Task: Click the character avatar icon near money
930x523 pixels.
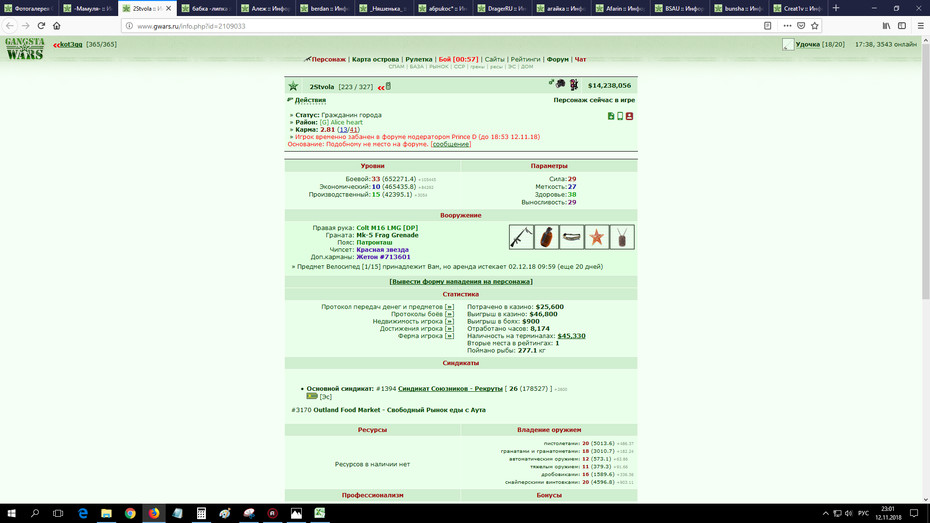Action: (x=574, y=85)
